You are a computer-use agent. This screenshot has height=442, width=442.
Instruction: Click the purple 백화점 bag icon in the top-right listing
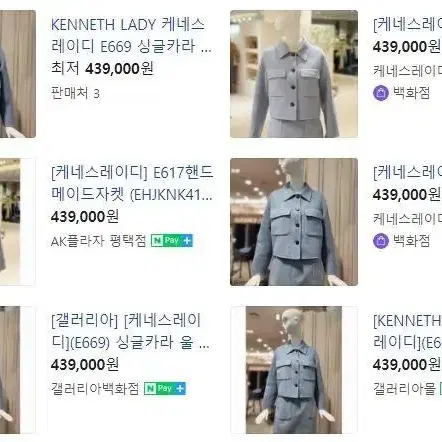pos(381,93)
